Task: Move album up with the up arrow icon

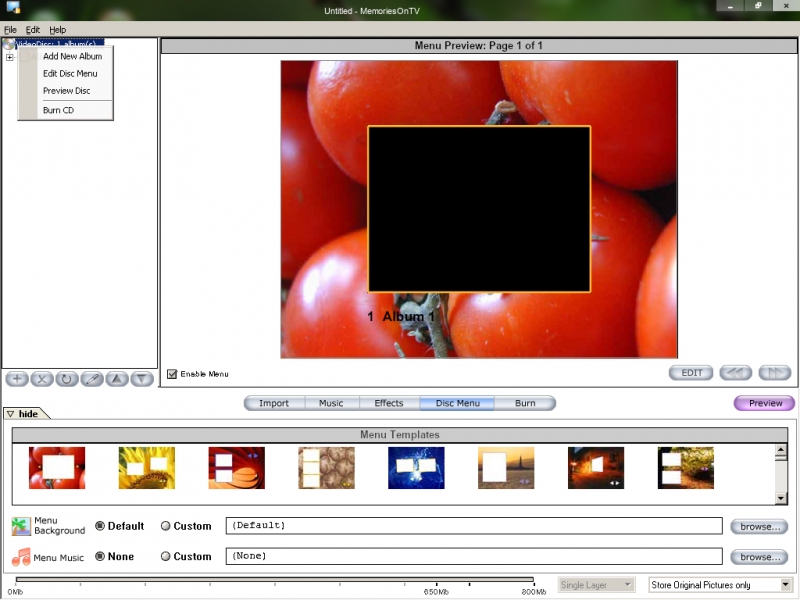Action: (x=117, y=379)
